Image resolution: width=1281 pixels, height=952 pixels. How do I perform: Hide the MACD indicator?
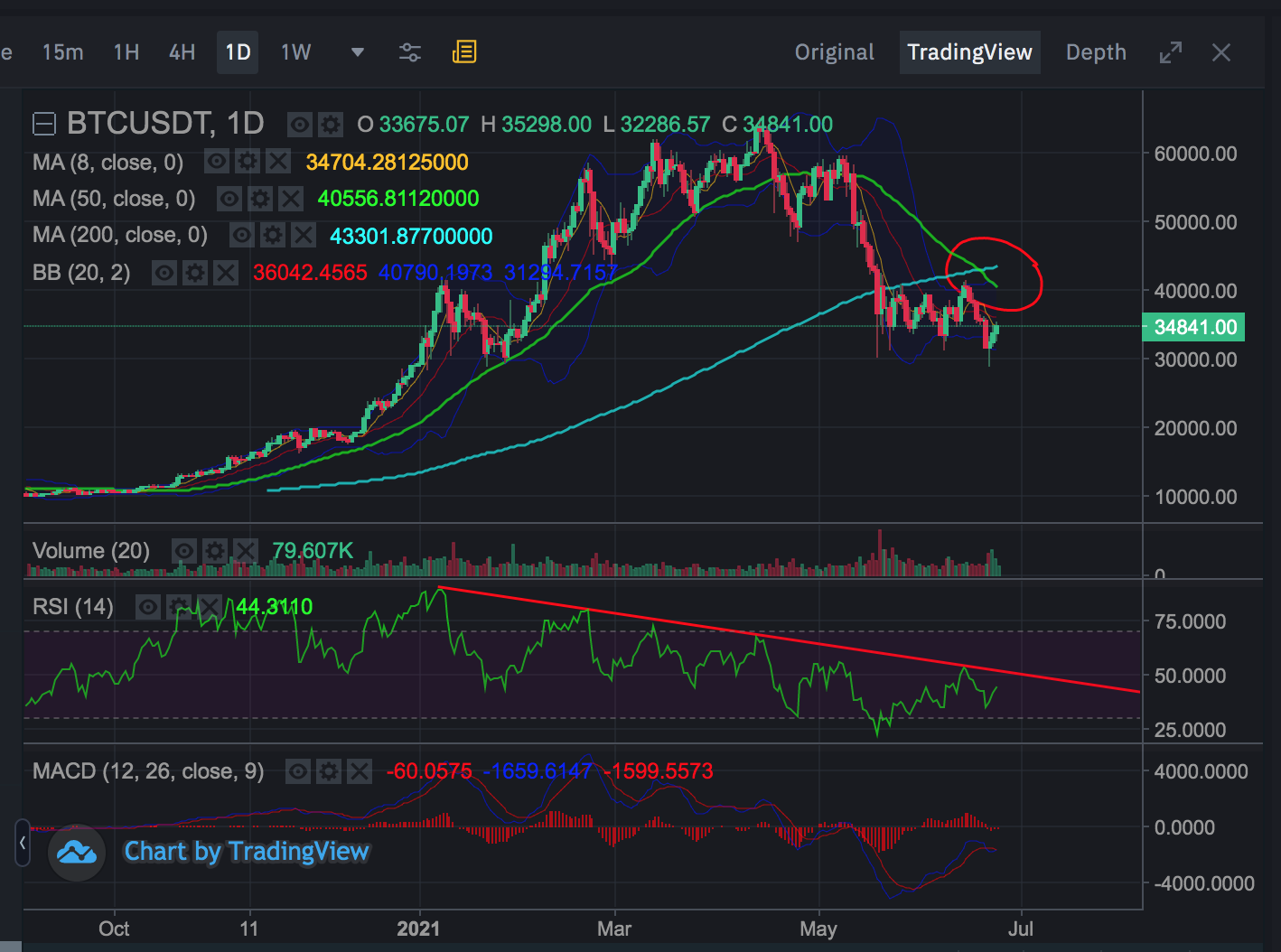pyautogui.click(x=298, y=771)
